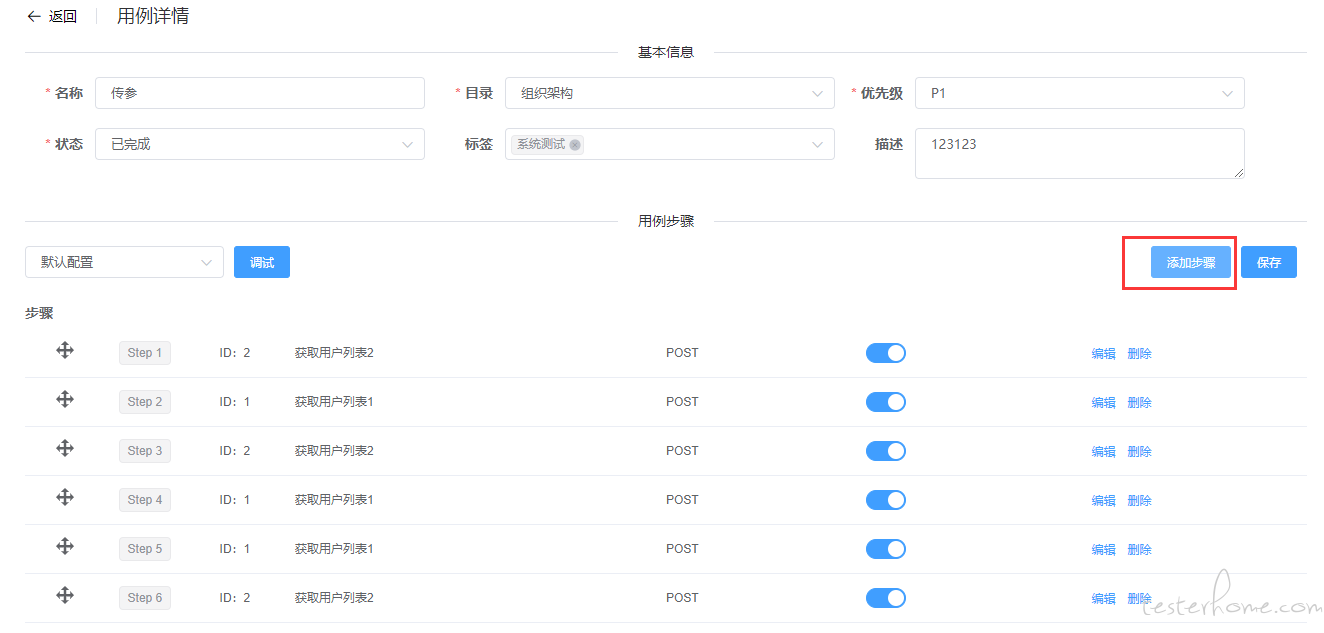This screenshot has height=633, width=1324.
Task: Edit Step 1 via 编辑 link
Action: [x=1103, y=353]
